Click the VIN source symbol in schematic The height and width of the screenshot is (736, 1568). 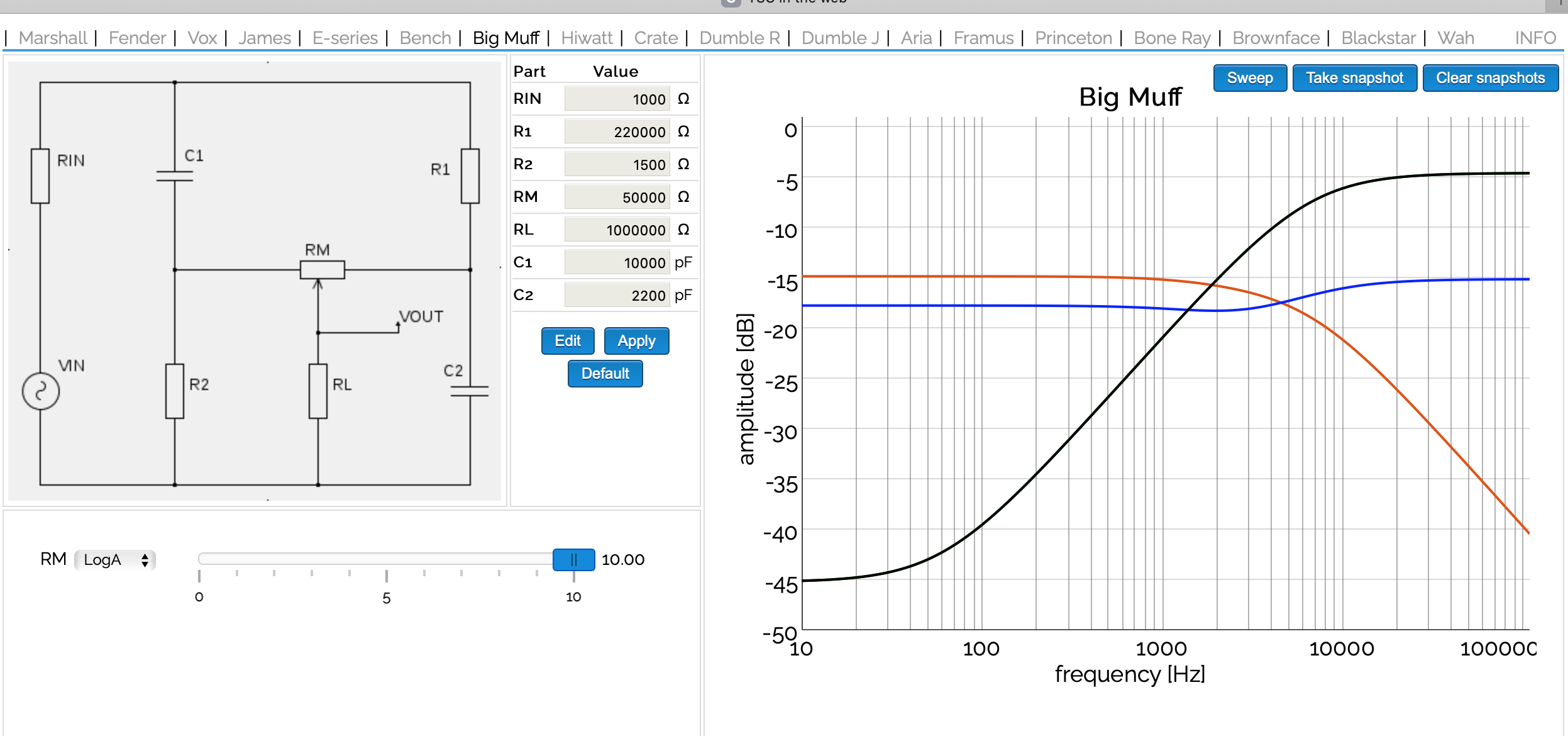click(41, 391)
